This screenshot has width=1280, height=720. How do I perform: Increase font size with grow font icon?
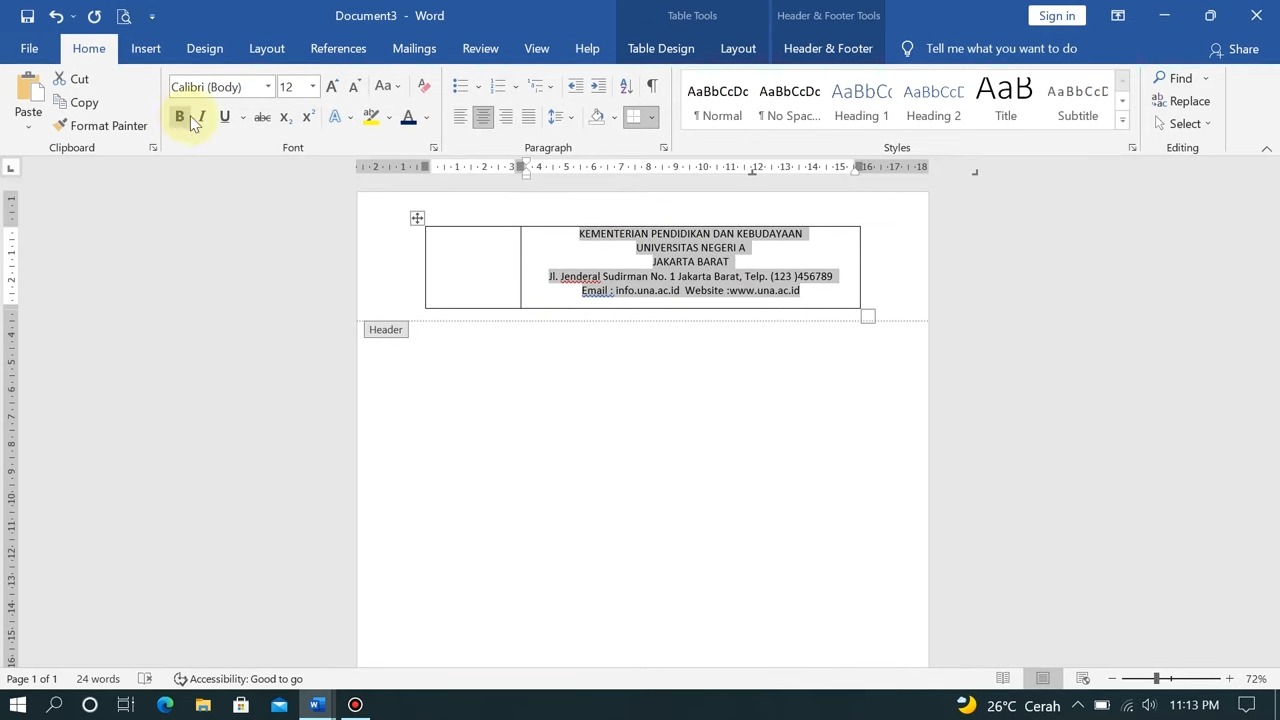click(332, 86)
